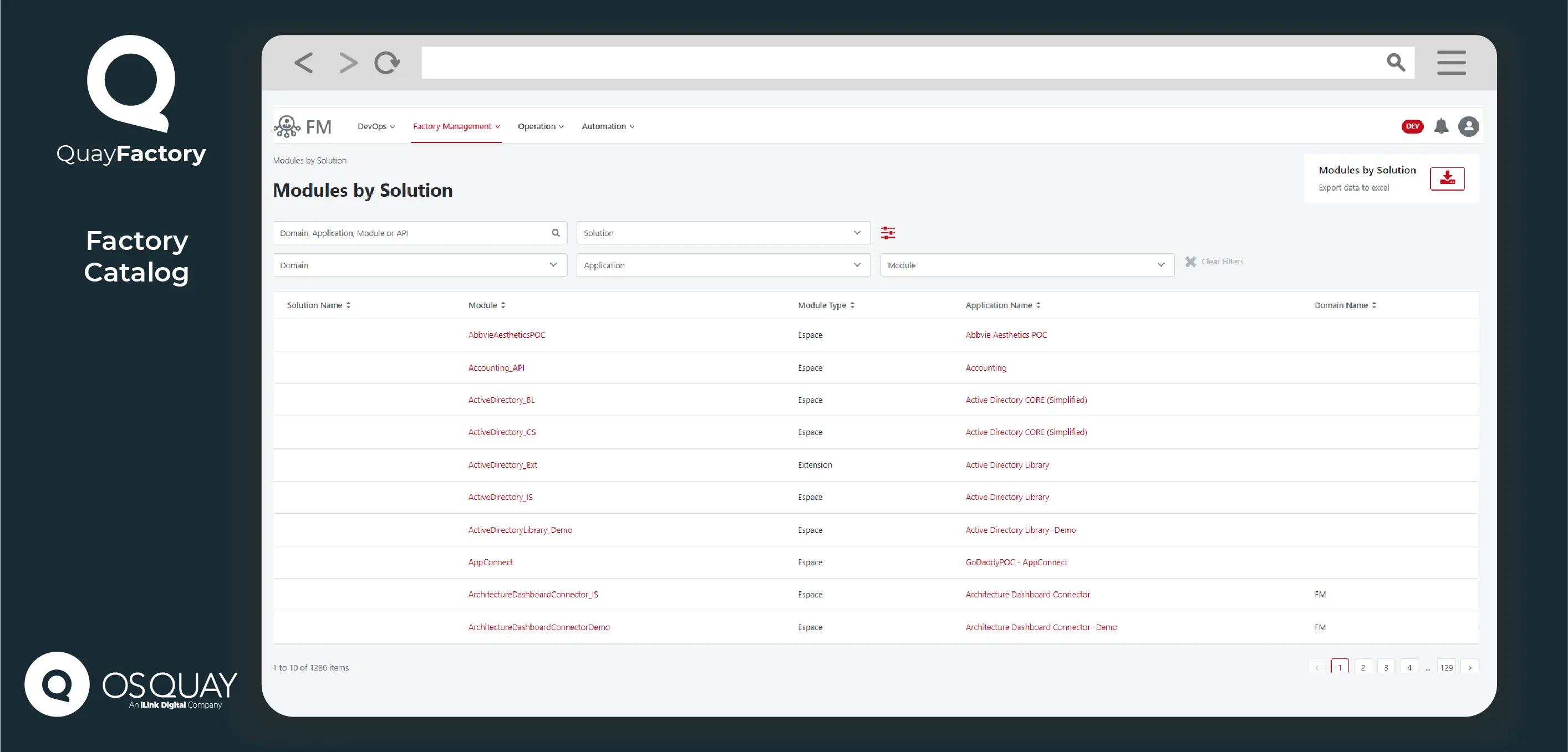This screenshot has width=1568, height=752.
Task: Open the advanced filter sliders control
Action: 888,232
